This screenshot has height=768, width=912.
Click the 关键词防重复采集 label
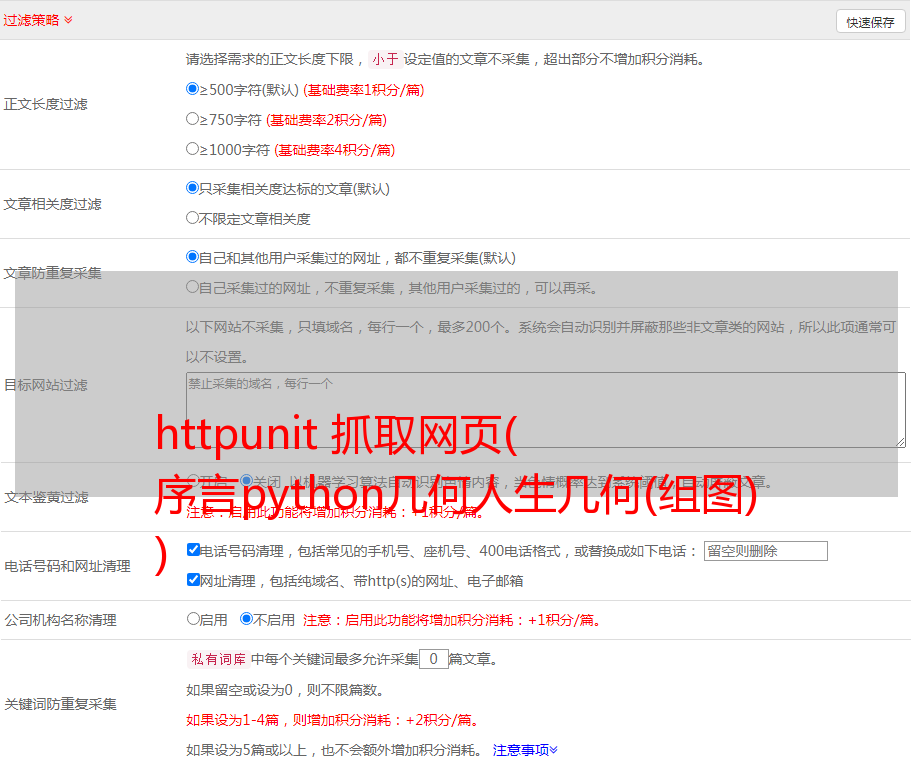60,705
